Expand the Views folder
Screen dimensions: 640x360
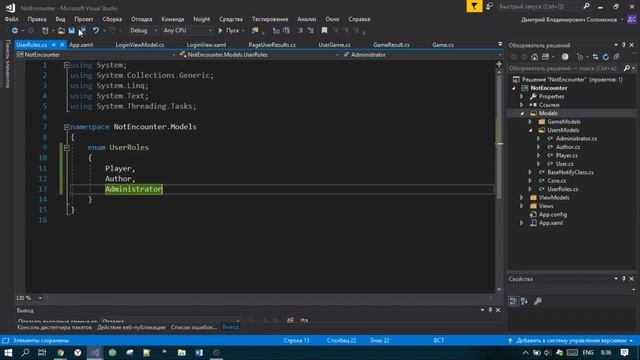tap(522, 206)
